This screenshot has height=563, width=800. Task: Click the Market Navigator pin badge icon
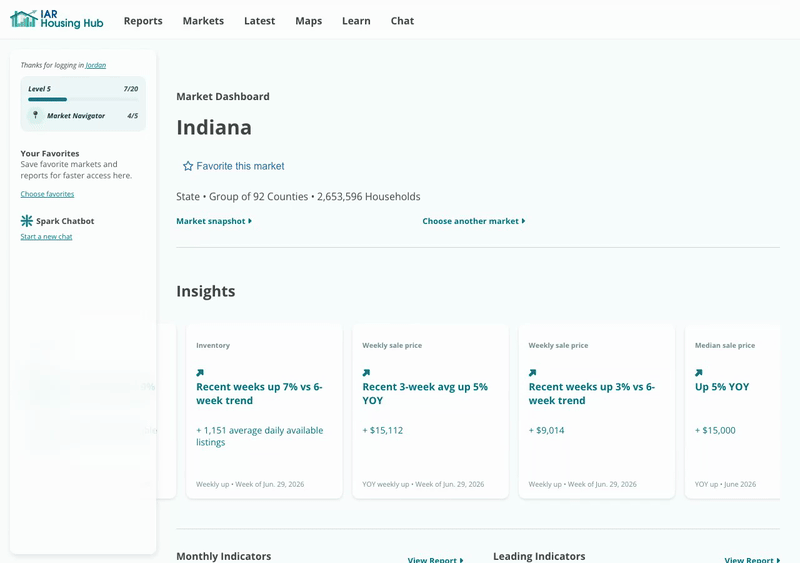[35, 115]
